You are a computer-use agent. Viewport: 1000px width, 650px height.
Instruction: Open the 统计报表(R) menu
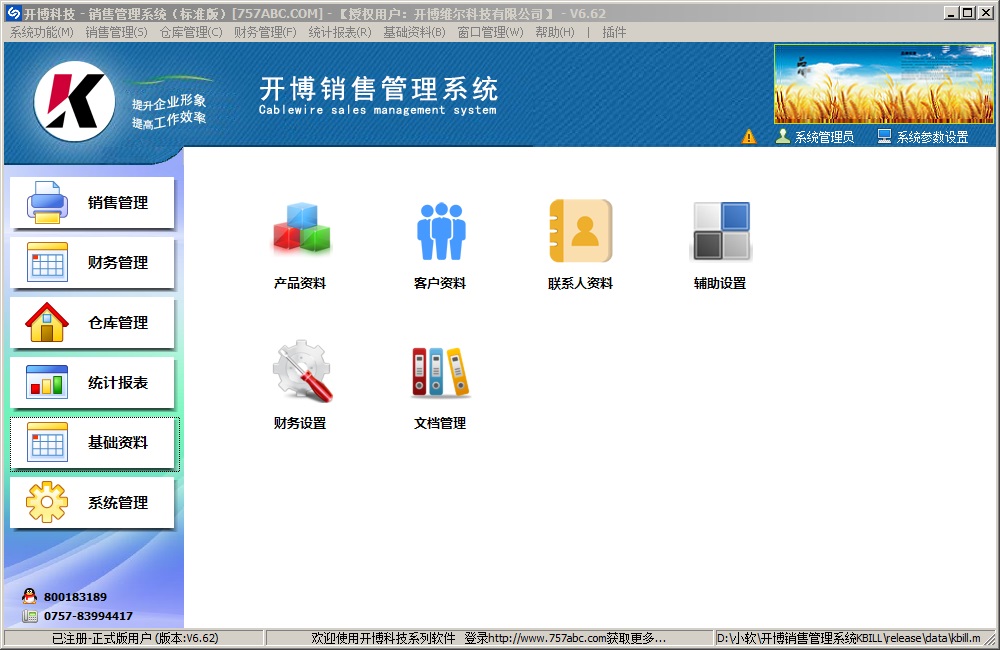tap(340, 32)
